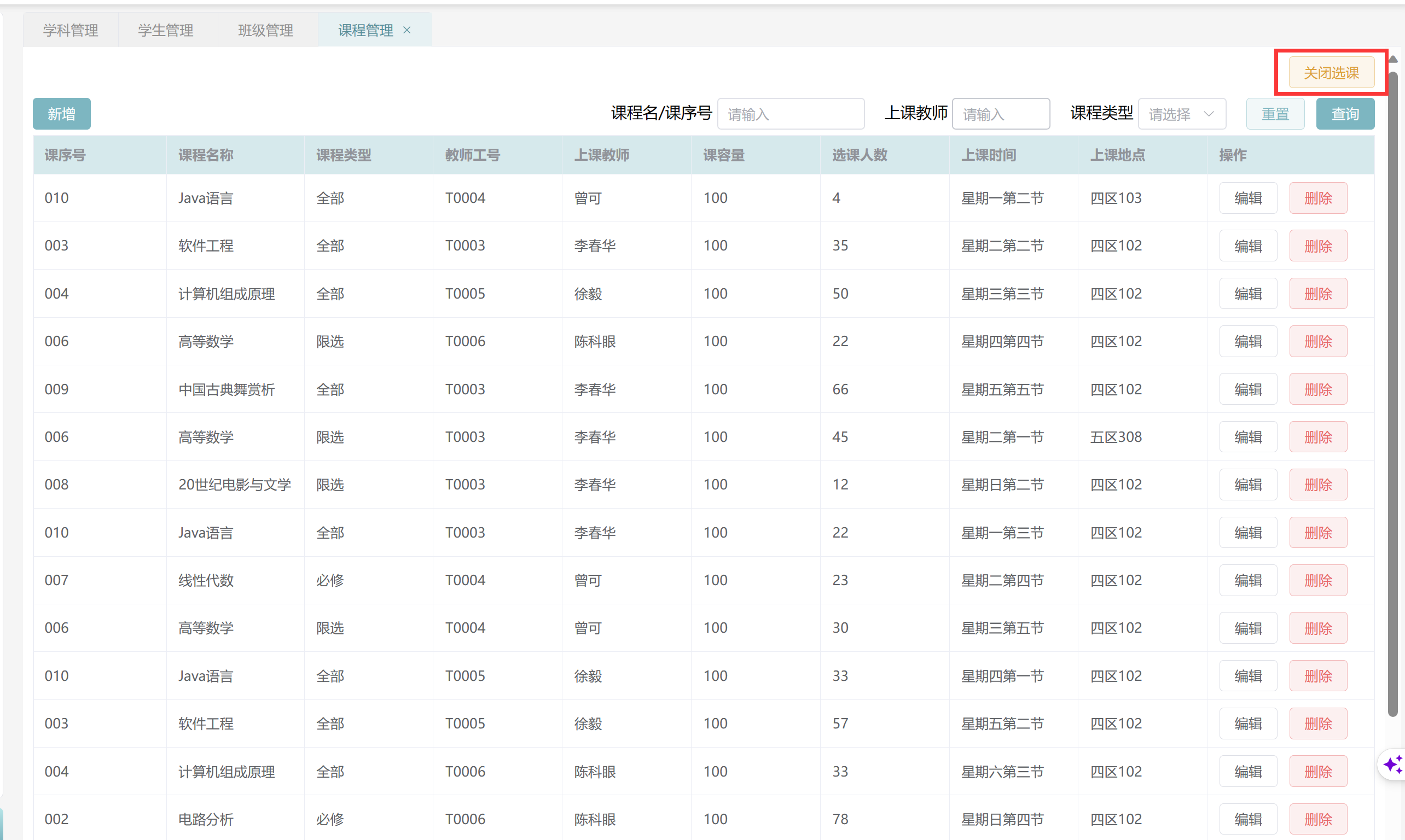Viewport: 1405px width, 840px height.
Task: Delete the 中国古典舞赏析 course
Action: [1318, 389]
